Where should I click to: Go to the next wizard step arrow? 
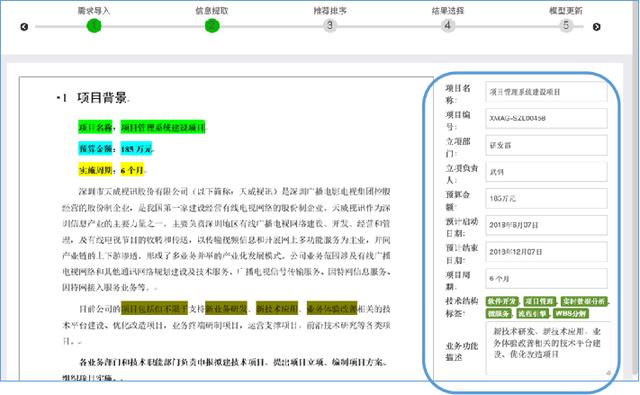coord(596,27)
